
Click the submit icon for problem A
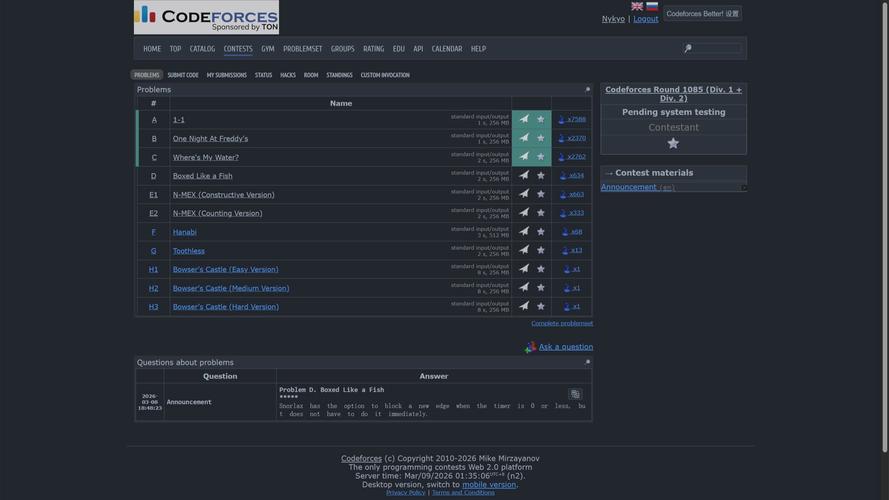(x=523, y=119)
